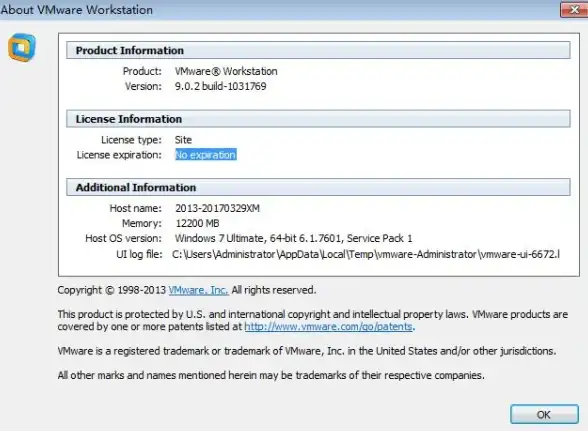588x431 pixels.
Task: Close the About VMware Workstation dialog
Action: [574, 10]
